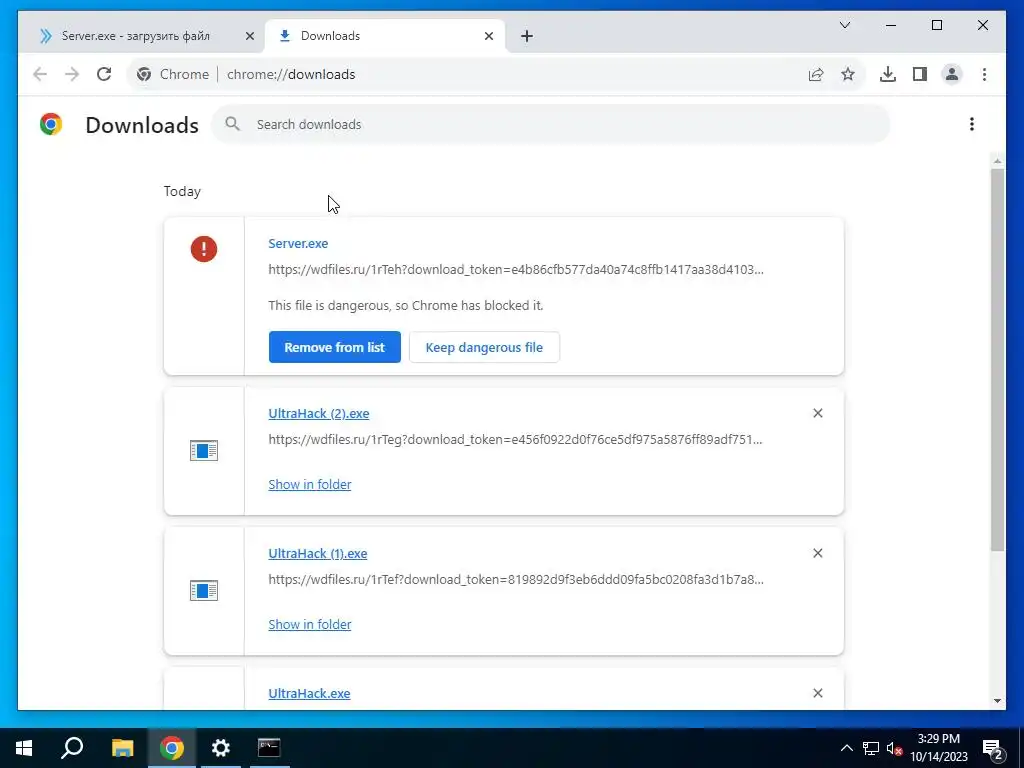Image resolution: width=1024 pixels, height=768 pixels.
Task: Open Windows taskbar search
Action: [72, 748]
